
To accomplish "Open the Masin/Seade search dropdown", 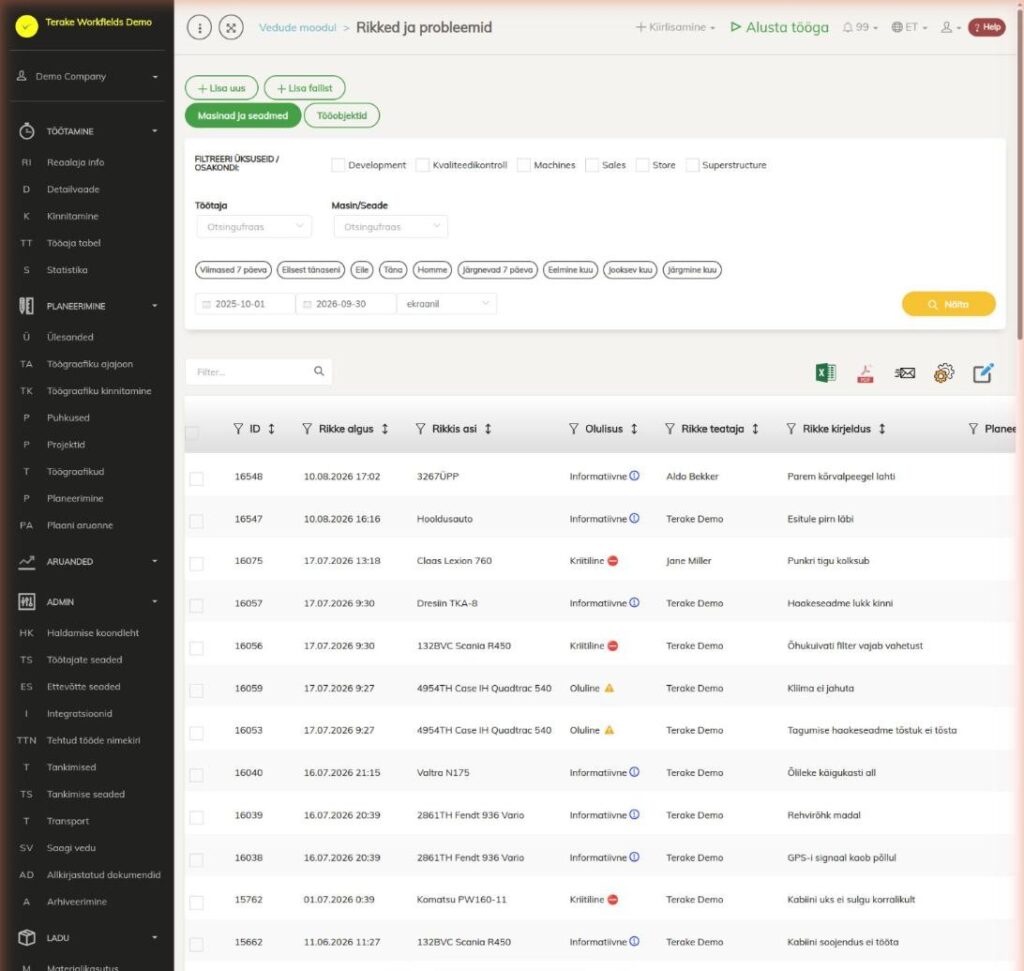I will point(391,227).
